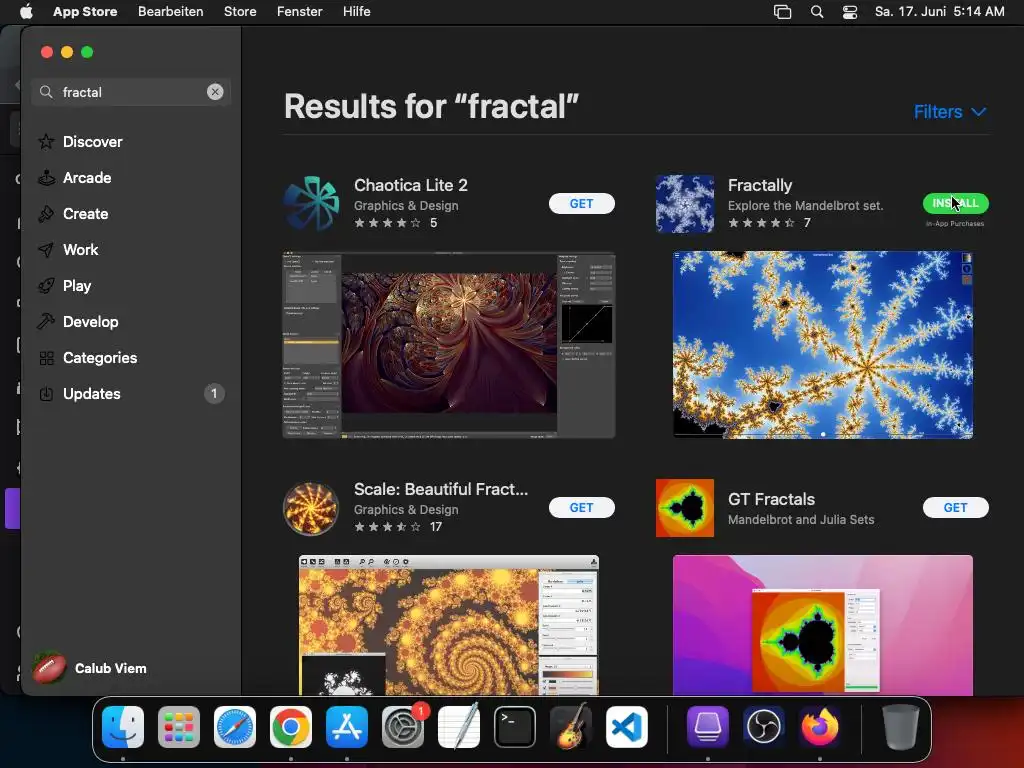Open TextEdit from the Dock
The width and height of the screenshot is (1024, 768).
(459, 727)
